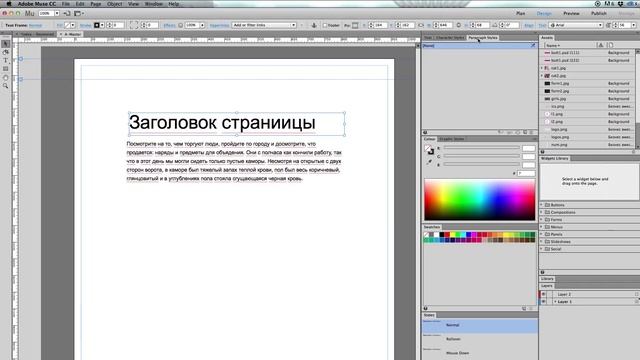
Task: Click the eyedropper in the Colour panel
Action: [429, 162]
